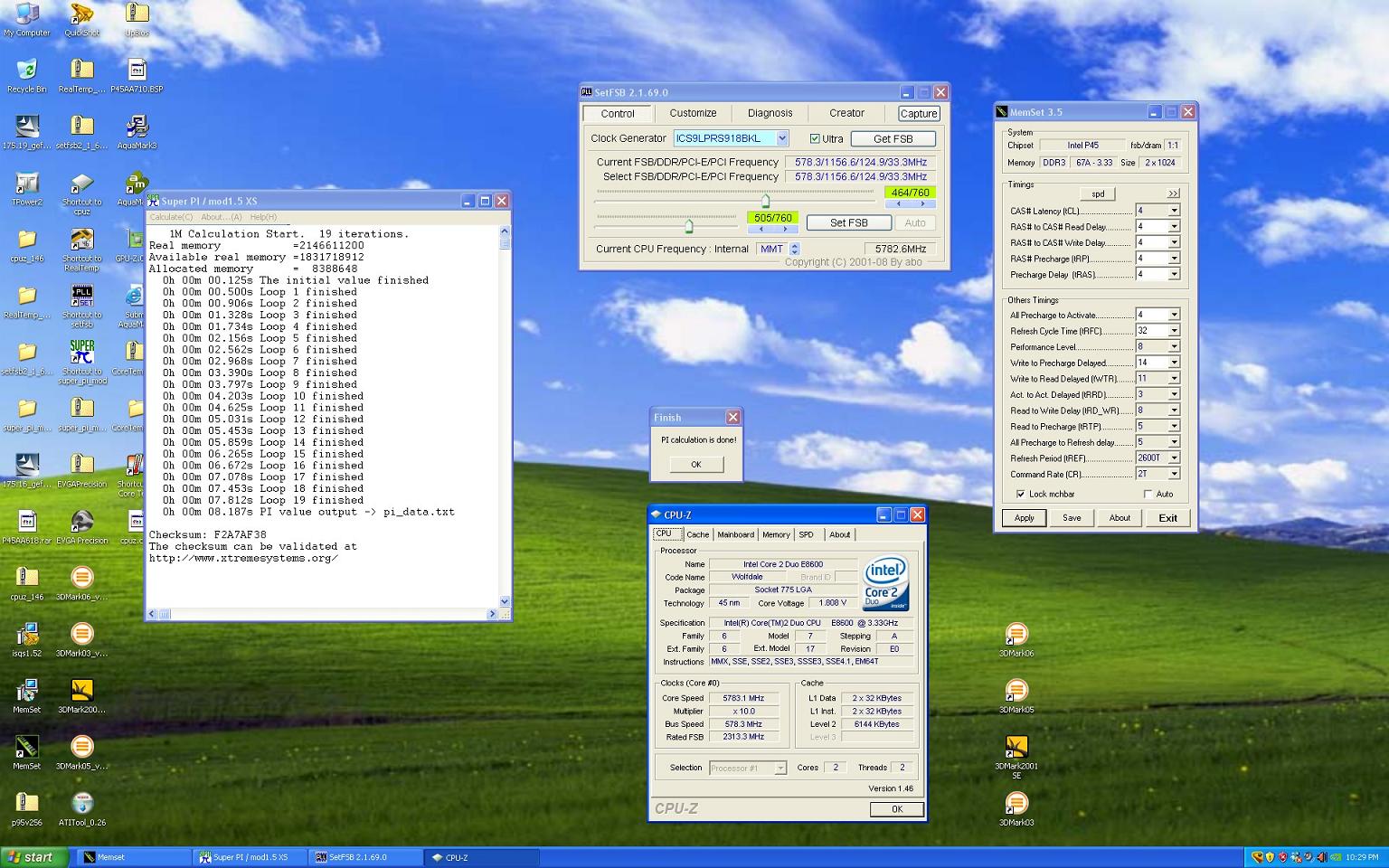Click Apply button in MemSet
Screen dimensions: 1389x868
point(1024,518)
